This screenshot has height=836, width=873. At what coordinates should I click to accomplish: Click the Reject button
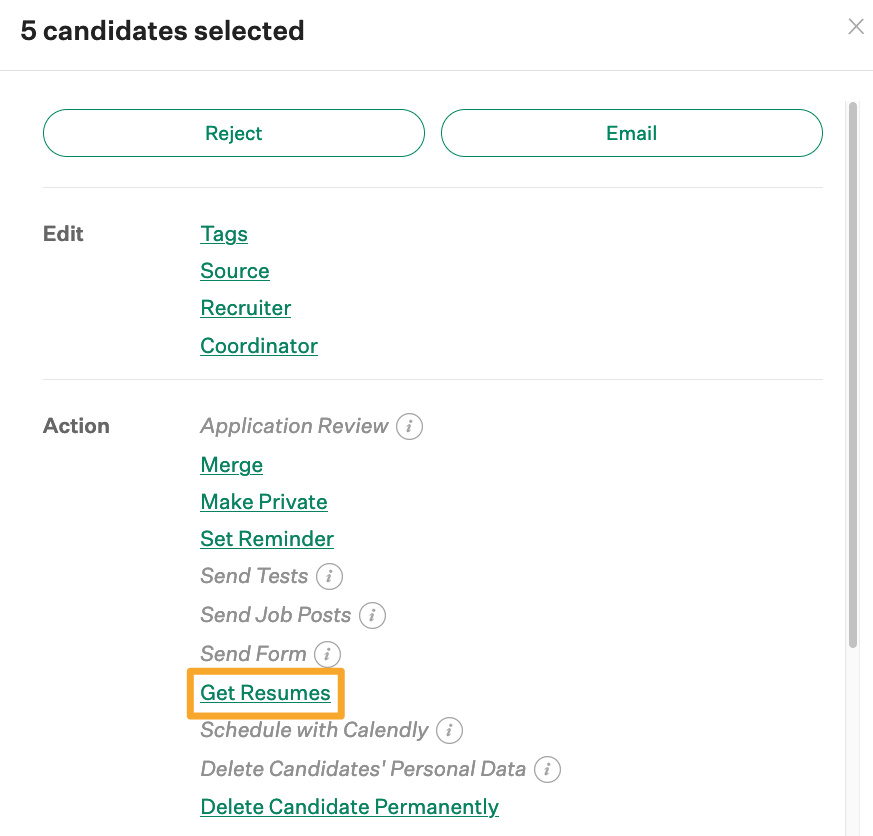233,132
